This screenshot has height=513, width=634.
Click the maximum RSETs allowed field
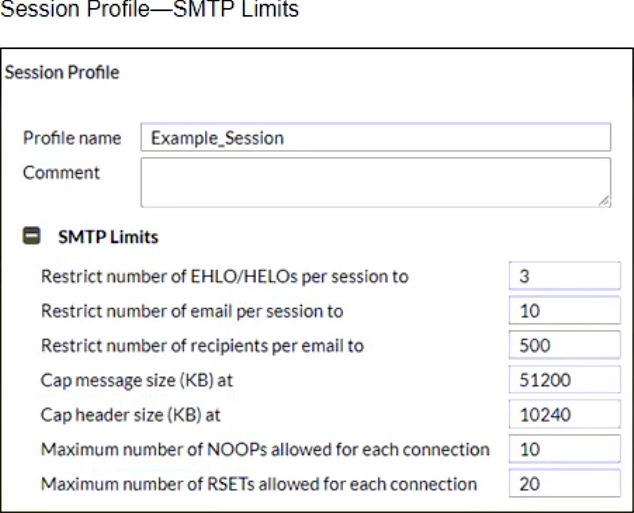coord(564,483)
